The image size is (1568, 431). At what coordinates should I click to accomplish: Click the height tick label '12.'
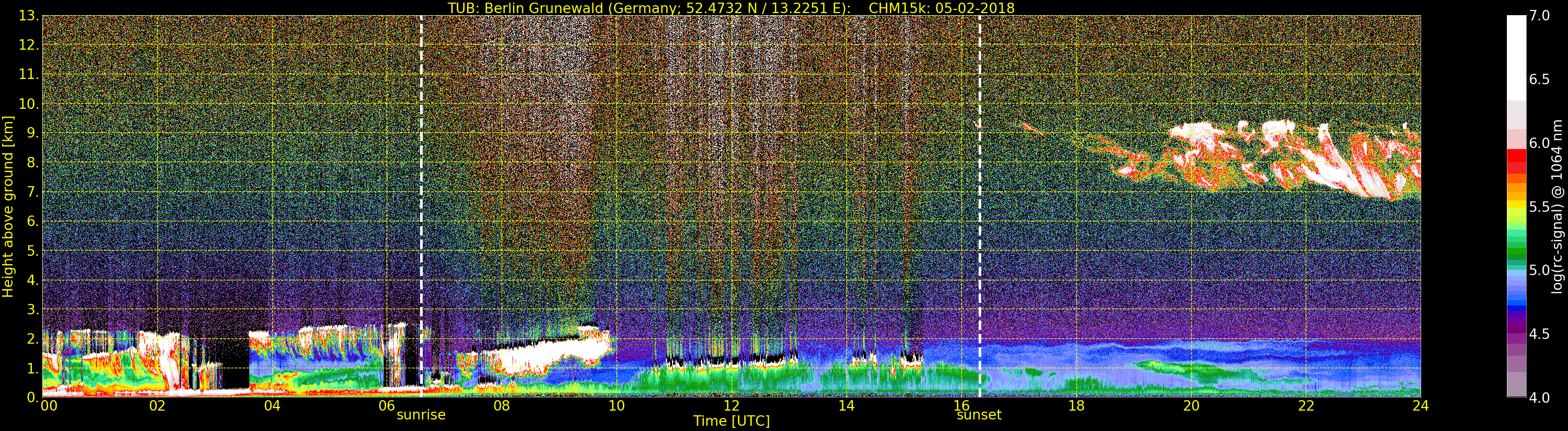point(29,45)
